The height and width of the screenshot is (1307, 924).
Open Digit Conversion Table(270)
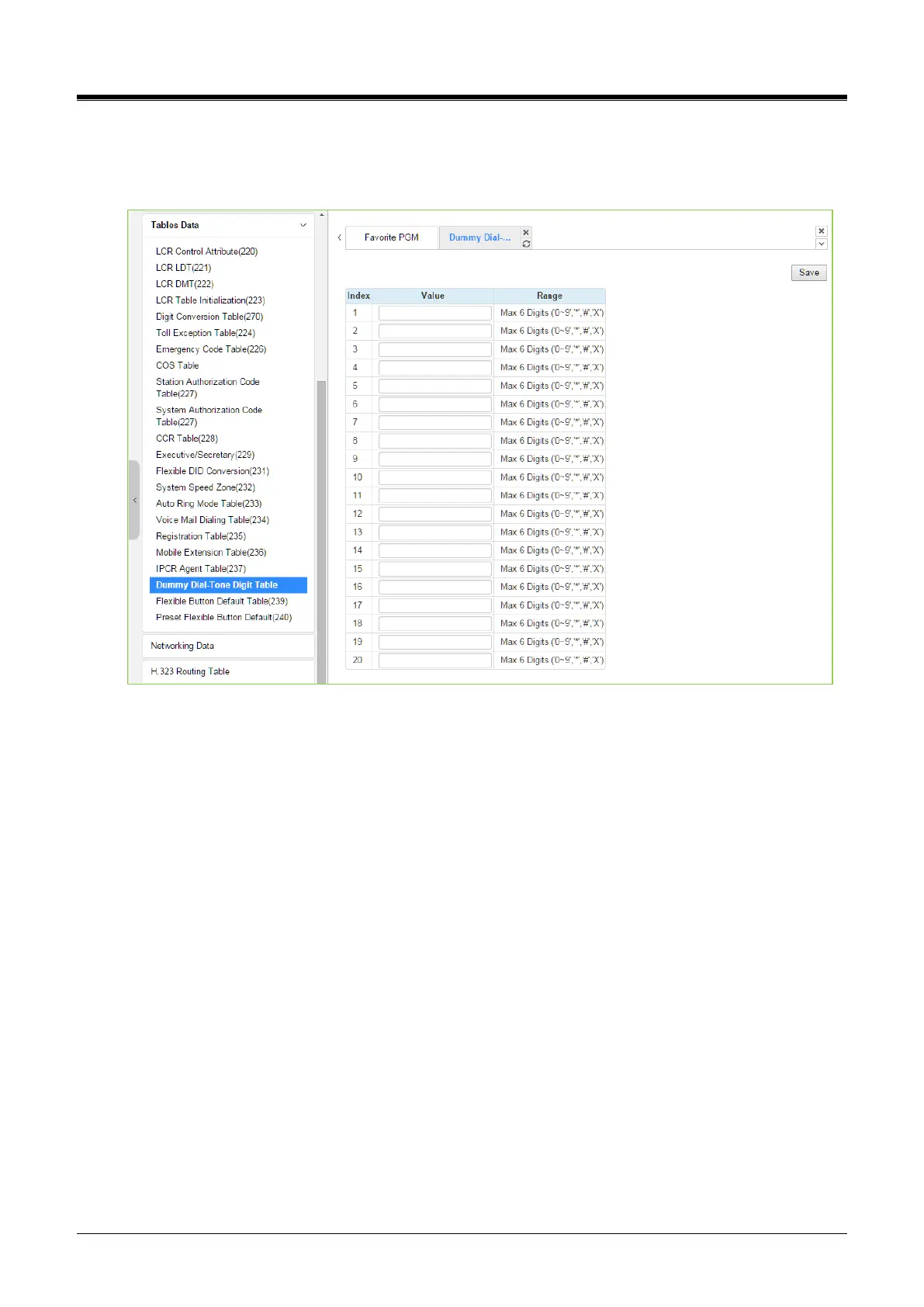209,317
